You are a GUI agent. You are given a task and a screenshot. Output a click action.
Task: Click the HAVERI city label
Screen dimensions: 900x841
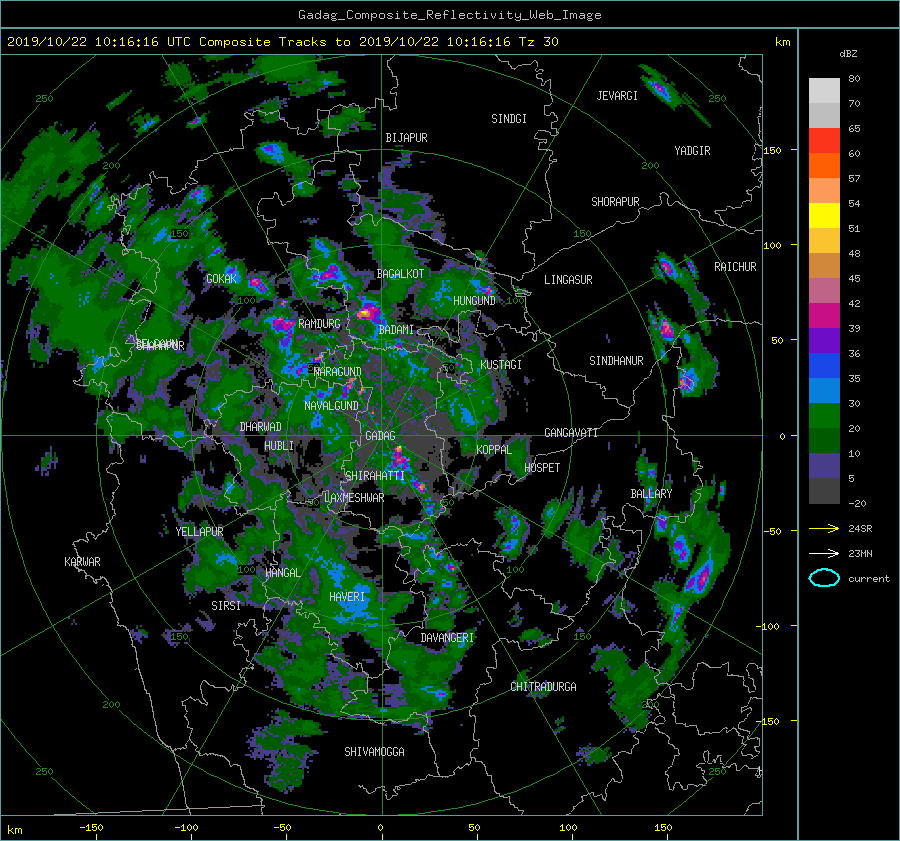click(347, 596)
